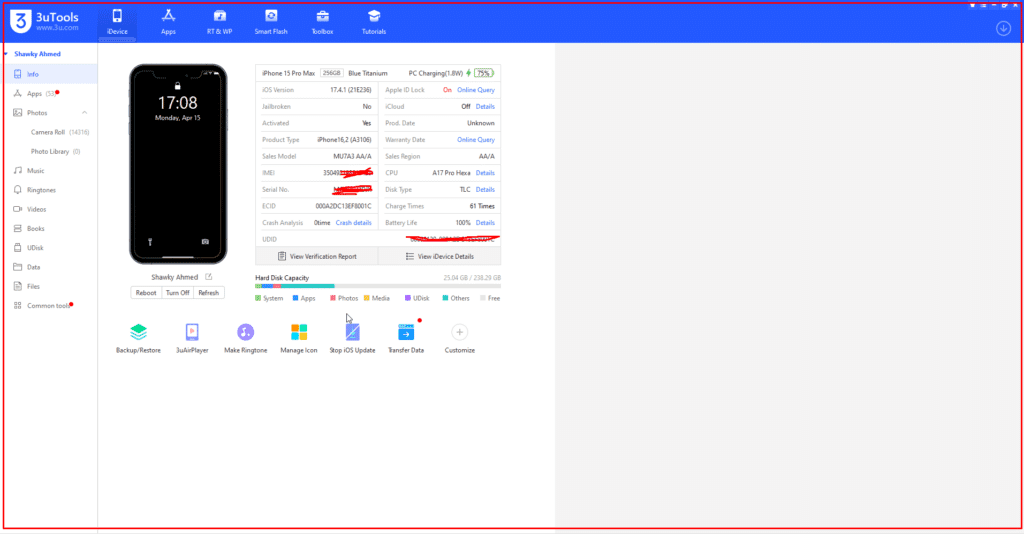Image resolution: width=1024 pixels, height=534 pixels.
Task: Collapse the Shawky Ahmed device tree
Action: click(5, 55)
